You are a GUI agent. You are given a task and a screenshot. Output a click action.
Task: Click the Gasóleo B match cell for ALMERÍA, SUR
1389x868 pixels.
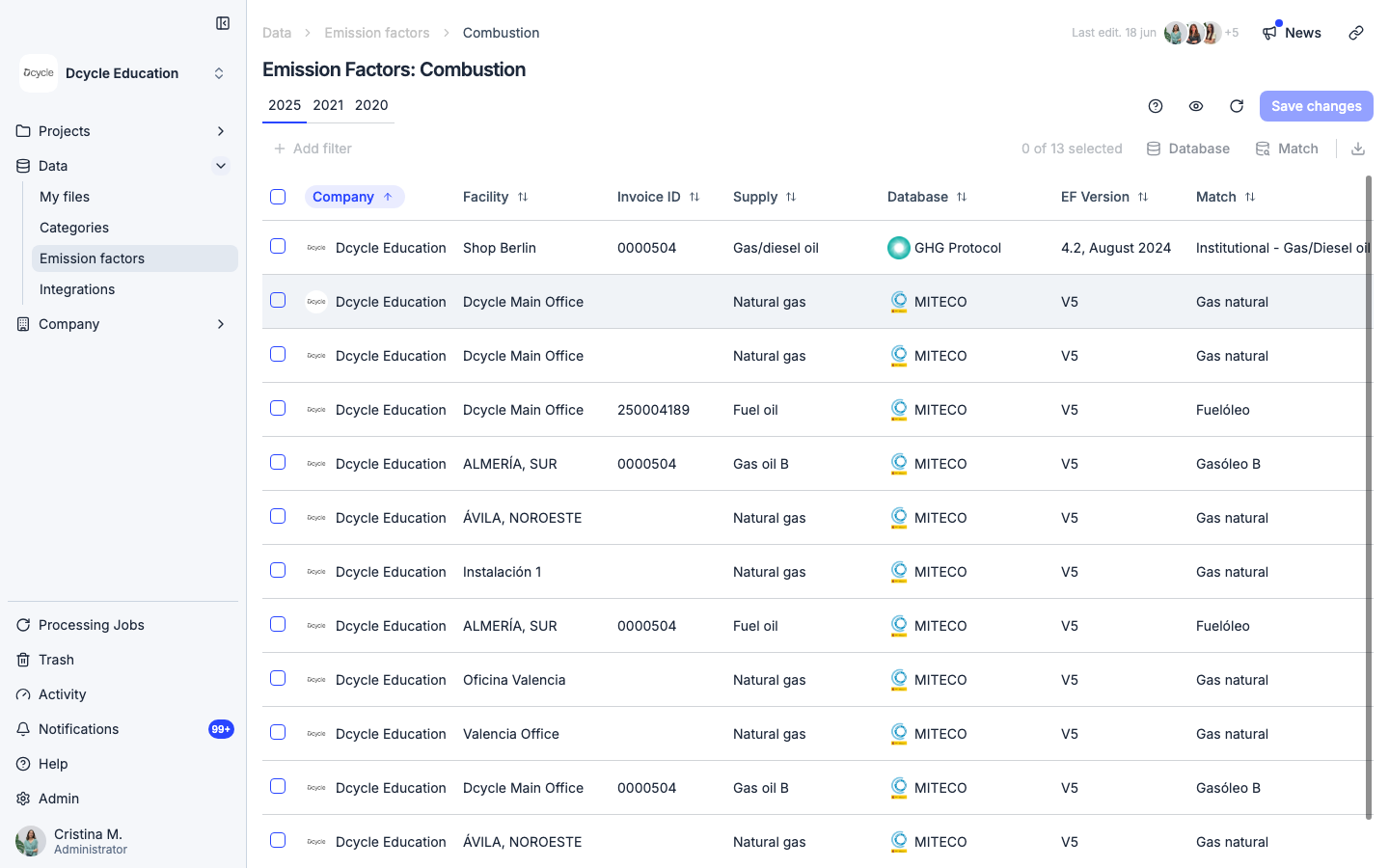click(x=1228, y=464)
